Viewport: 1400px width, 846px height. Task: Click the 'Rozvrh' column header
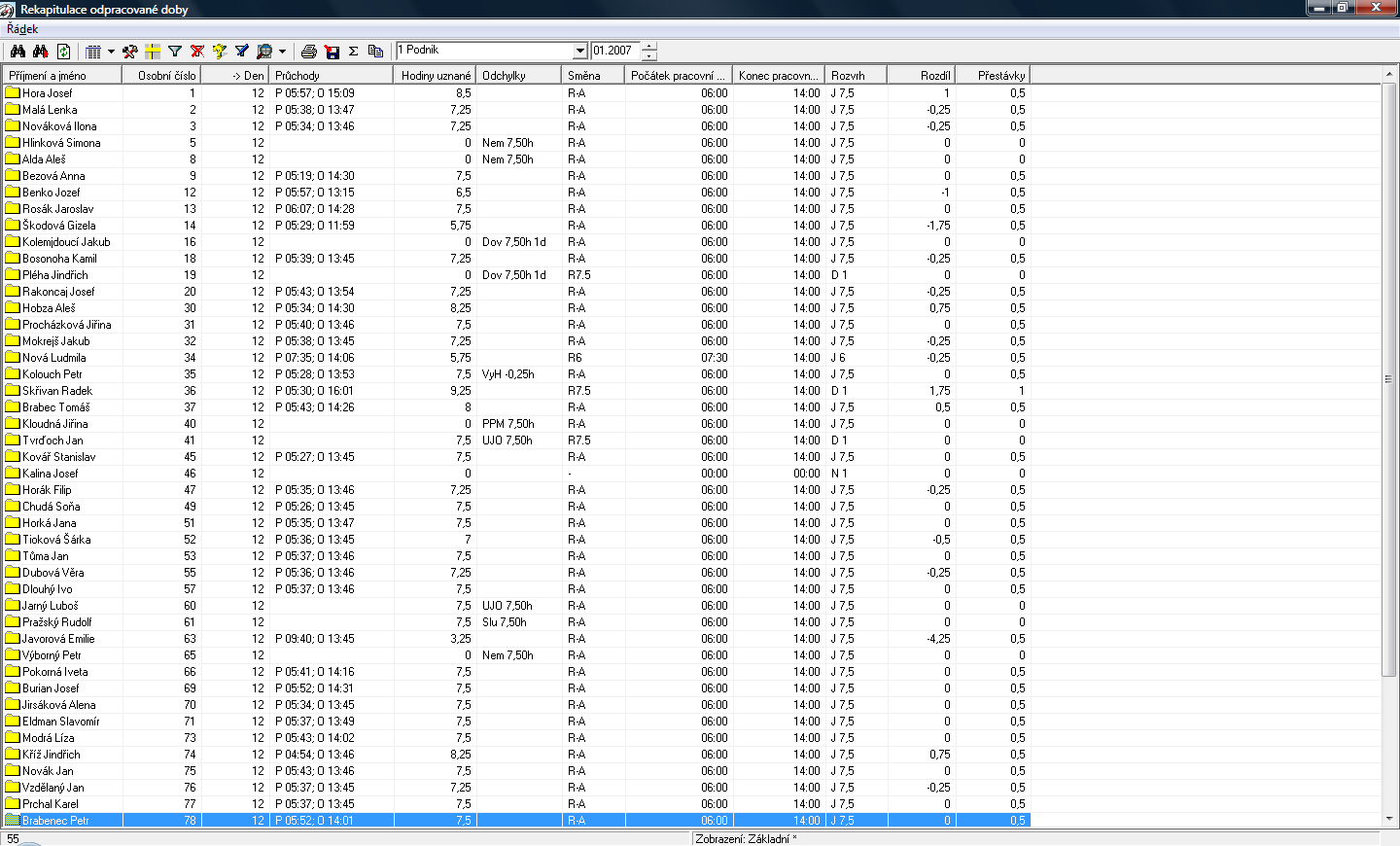point(856,75)
